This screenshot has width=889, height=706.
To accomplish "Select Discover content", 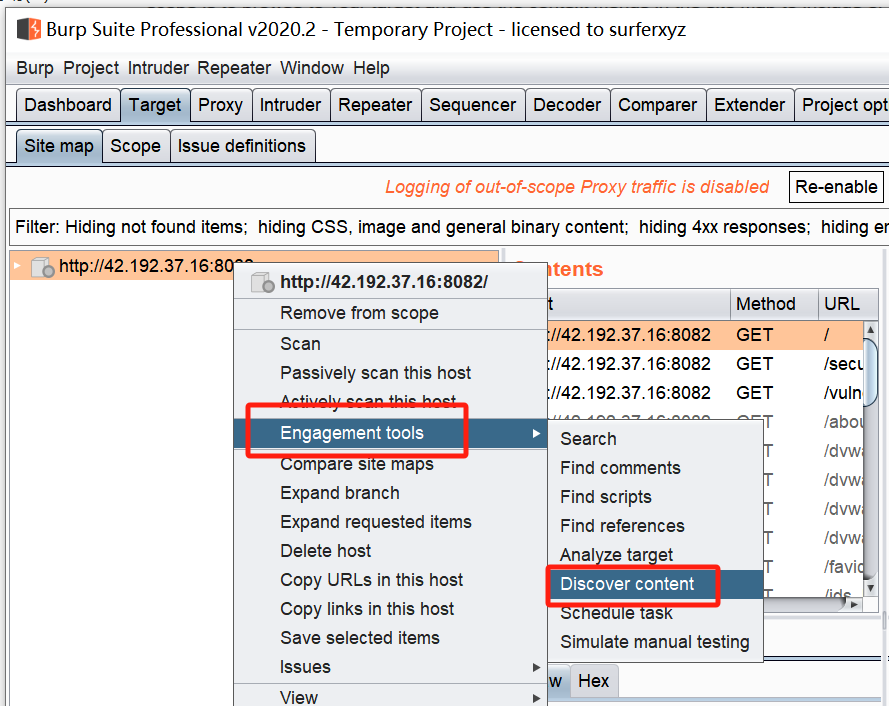I will pyautogui.click(x=655, y=584).
